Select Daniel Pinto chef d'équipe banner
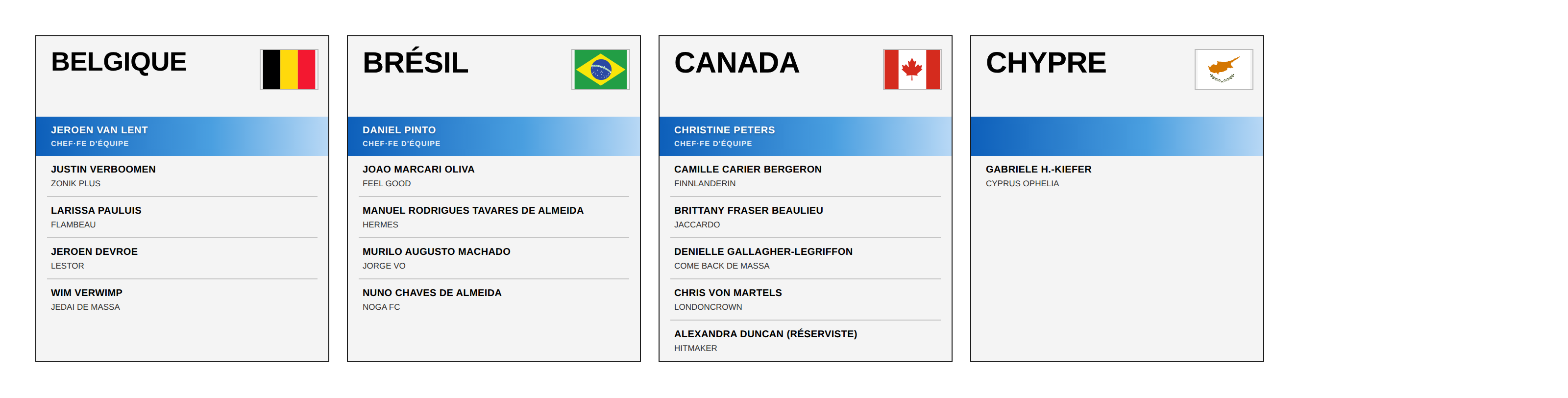The width and height of the screenshot is (1568, 398). coord(493,136)
